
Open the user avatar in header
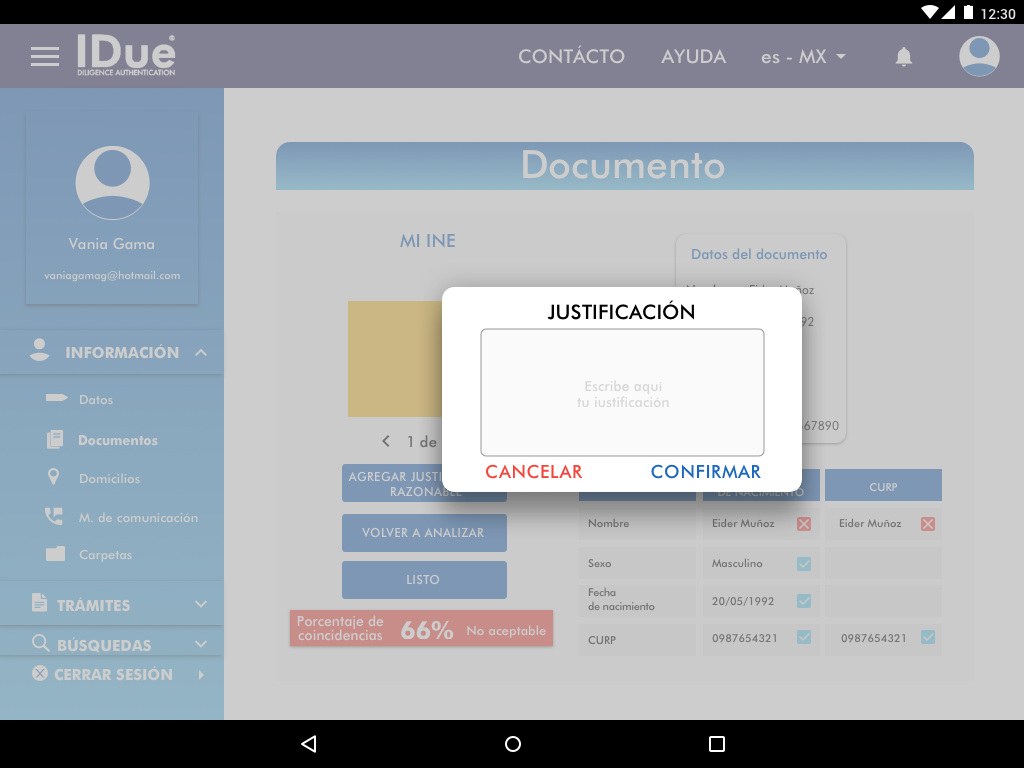pyautogui.click(x=979, y=57)
